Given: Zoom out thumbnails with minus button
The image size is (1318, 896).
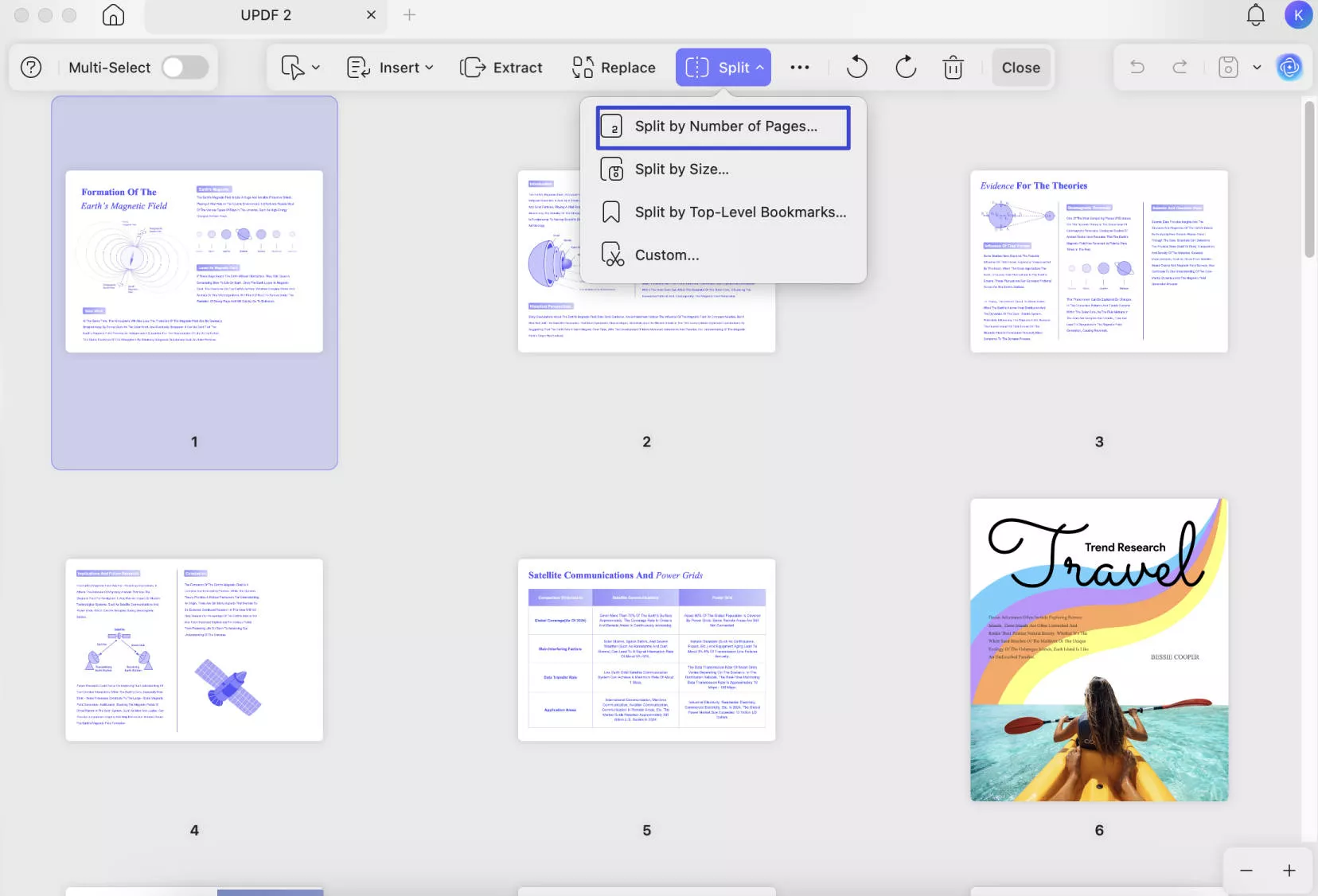Looking at the screenshot, I should tap(1246, 871).
